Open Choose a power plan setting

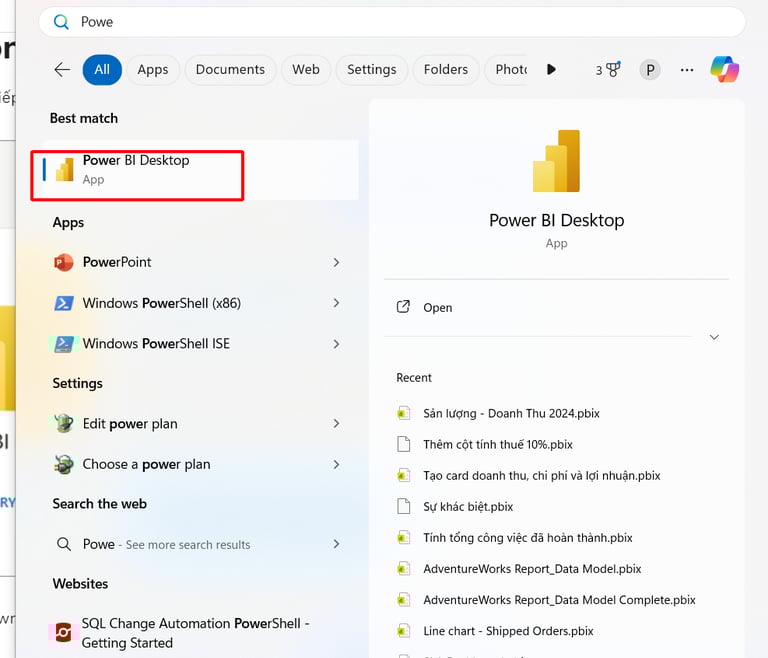(197, 464)
